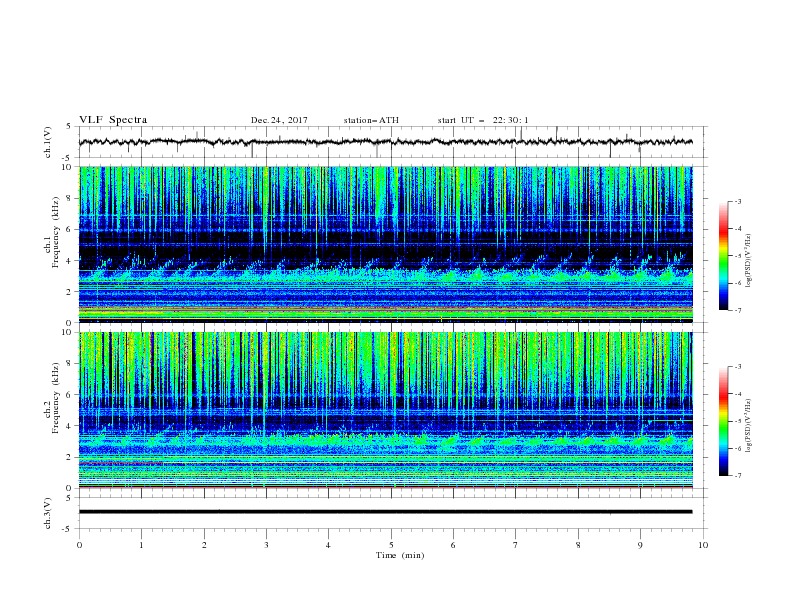Screen dimensions: 792x612
Task: Click the "10" tick label on Time axis
Action: pyautogui.click(x=703, y=545)
